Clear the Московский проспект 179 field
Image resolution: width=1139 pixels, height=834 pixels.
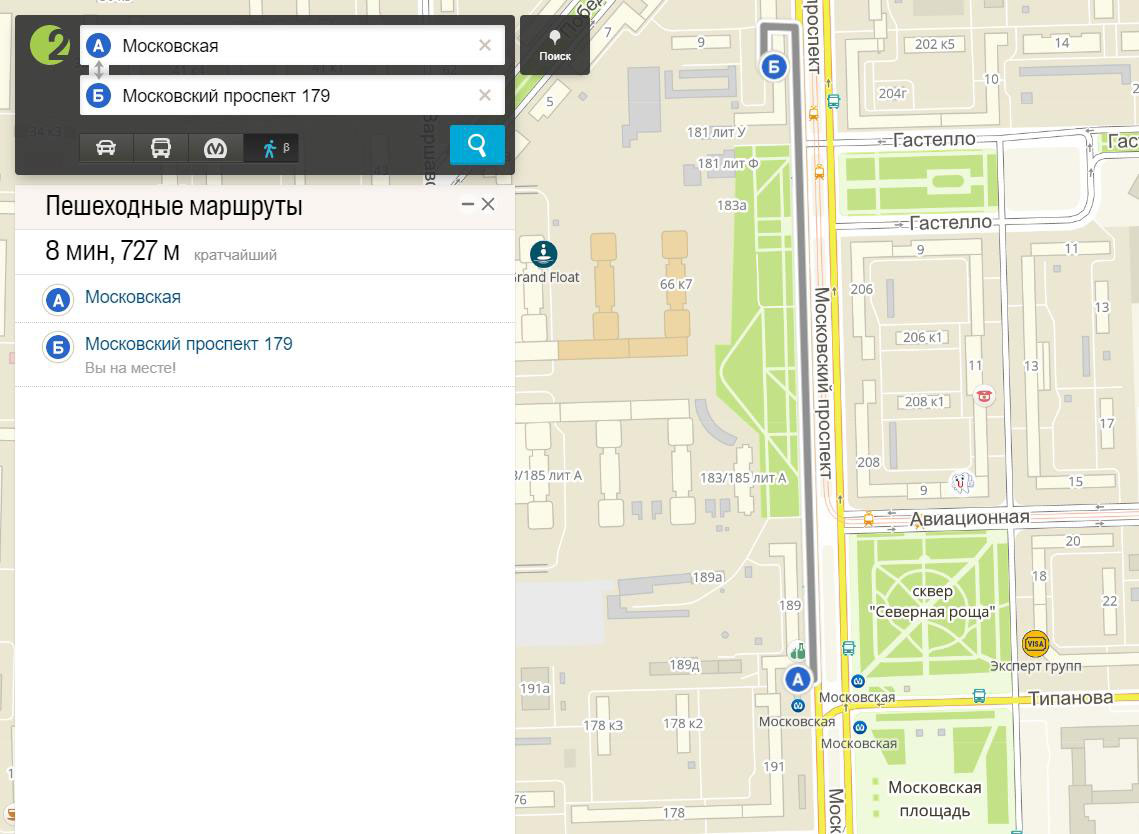coord(485,95)
